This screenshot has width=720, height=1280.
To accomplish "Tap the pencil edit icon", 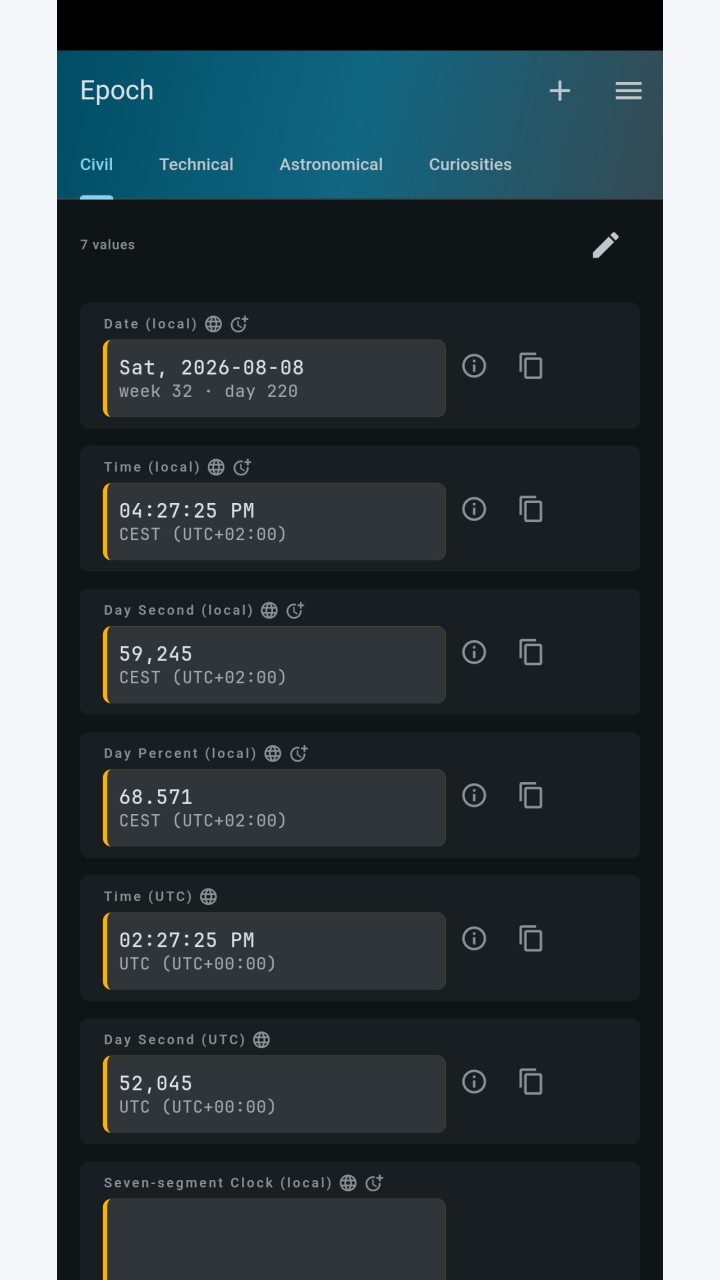I will 606,245.
